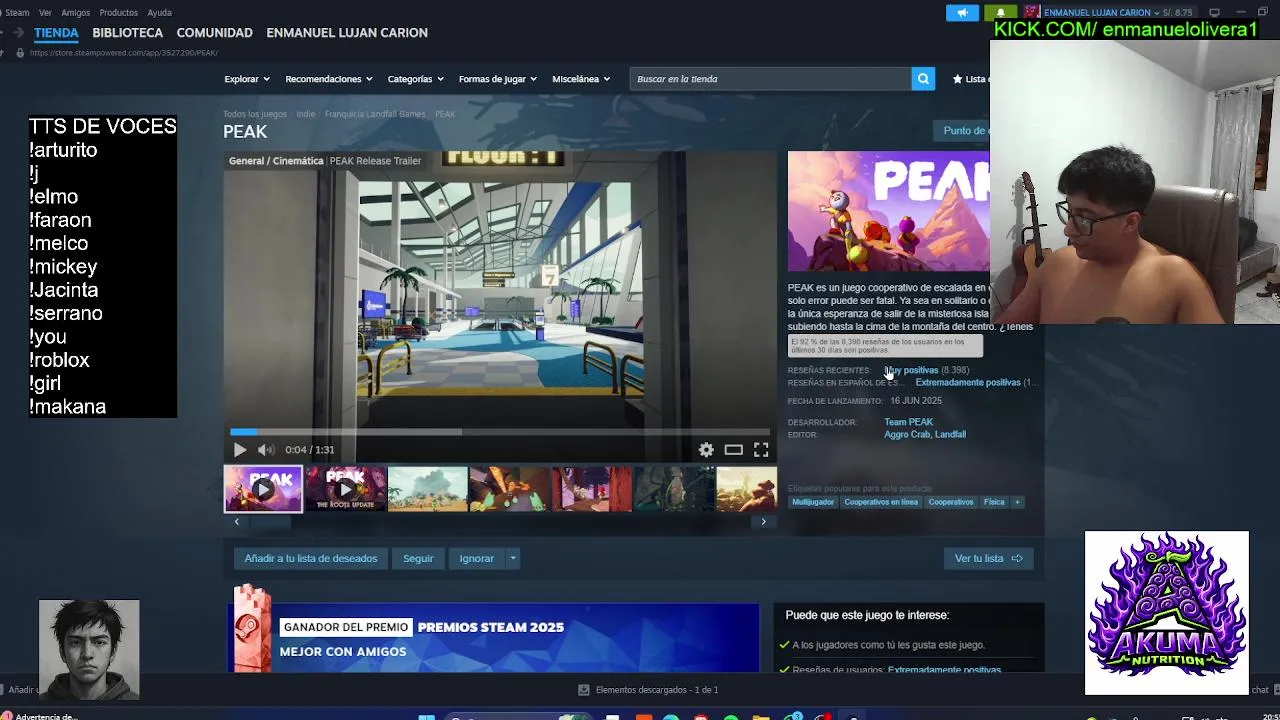1280x720 pixels.
Task: Click the blue store search magnifier button
Action: pos(923,79)
